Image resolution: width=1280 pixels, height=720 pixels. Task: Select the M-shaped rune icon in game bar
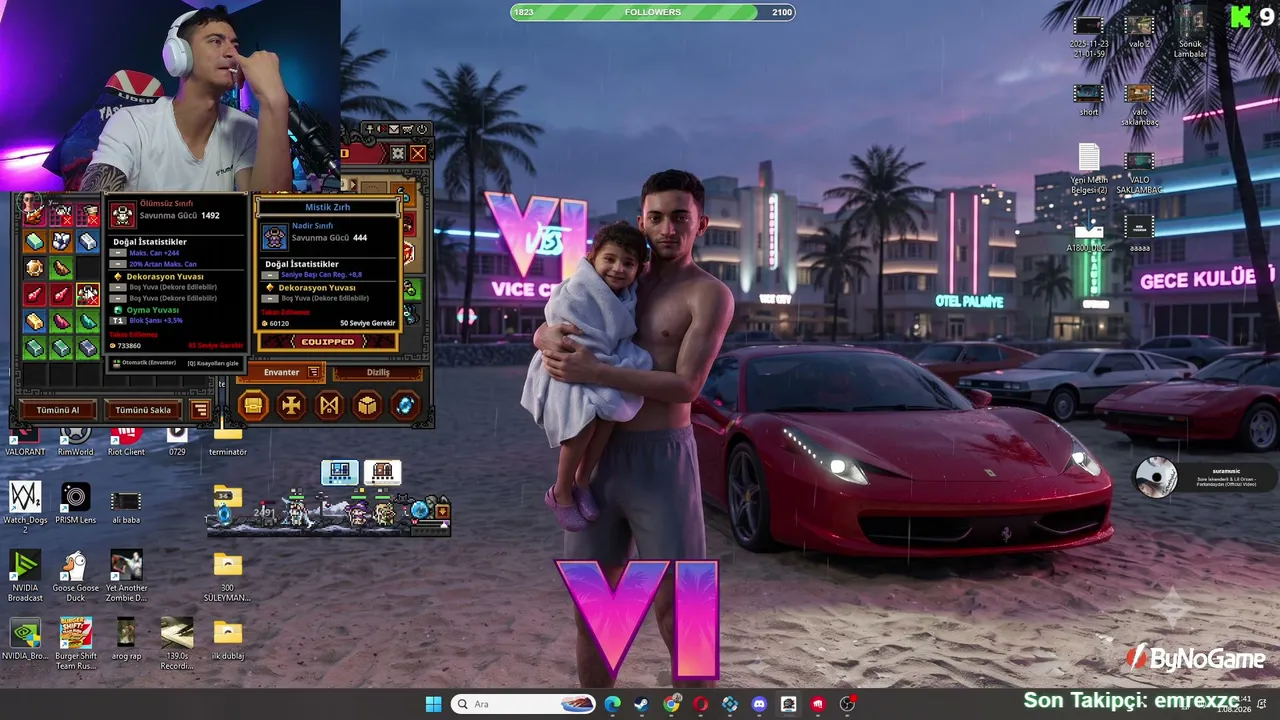click(x=329, y=405)
